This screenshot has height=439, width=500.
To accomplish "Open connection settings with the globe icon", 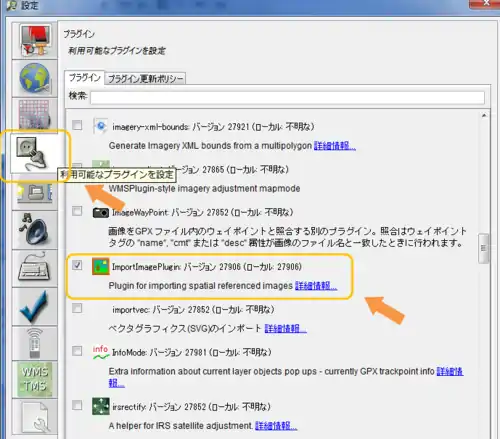I will tap(35, 78).
